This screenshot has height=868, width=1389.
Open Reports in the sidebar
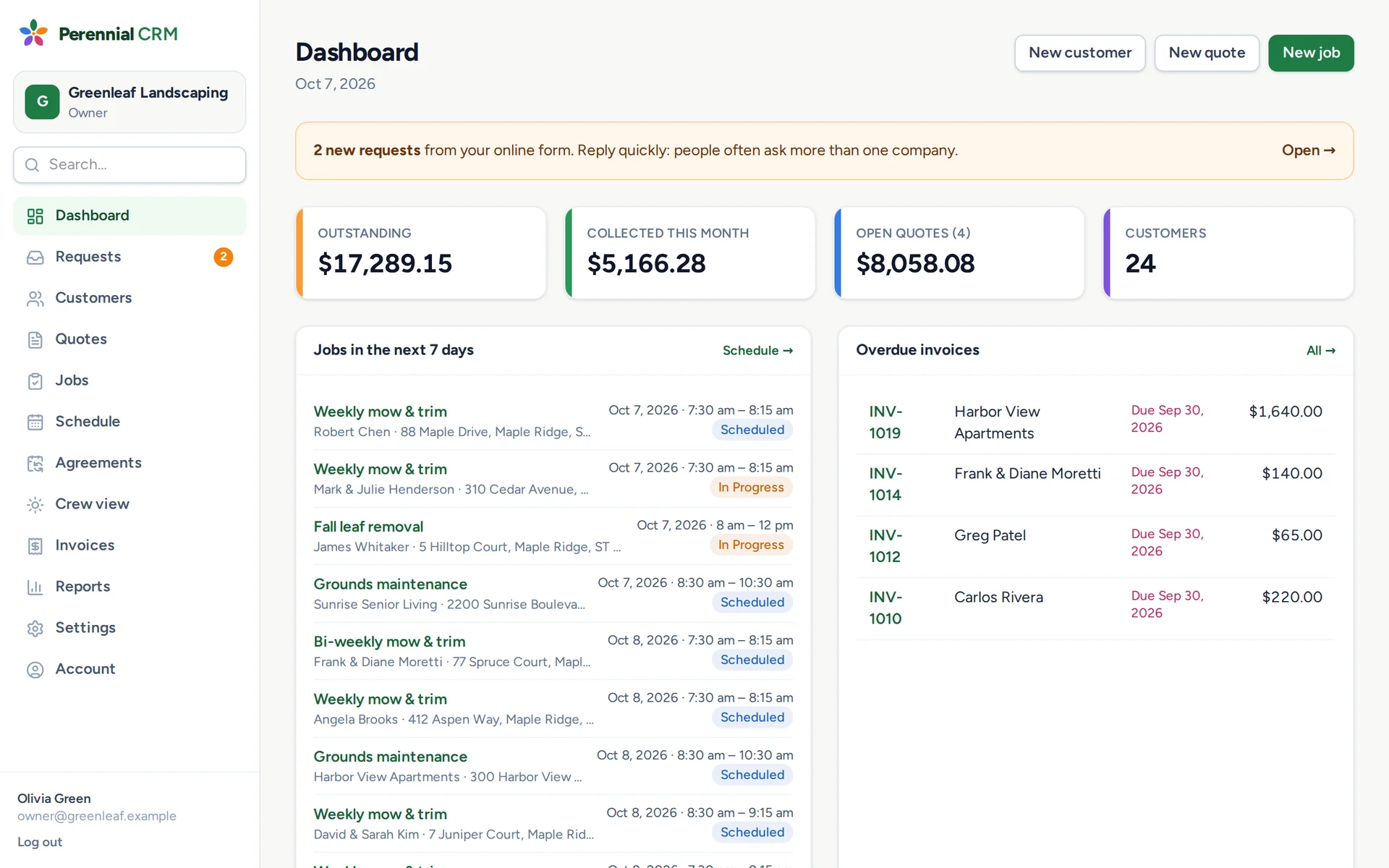(x=129, y=587)
